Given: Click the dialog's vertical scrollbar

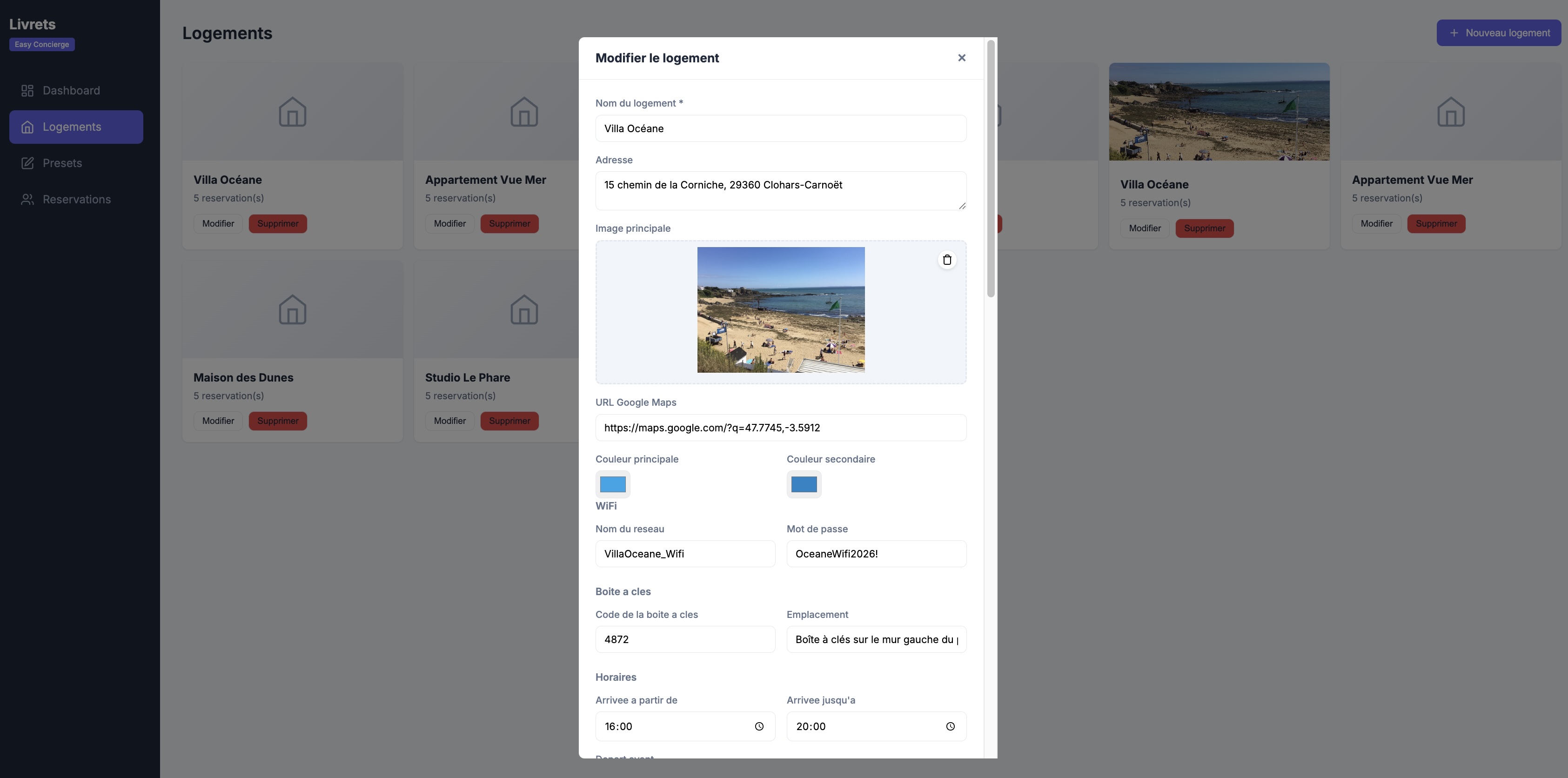Looking at the screenshot, I should coord(990,168).
